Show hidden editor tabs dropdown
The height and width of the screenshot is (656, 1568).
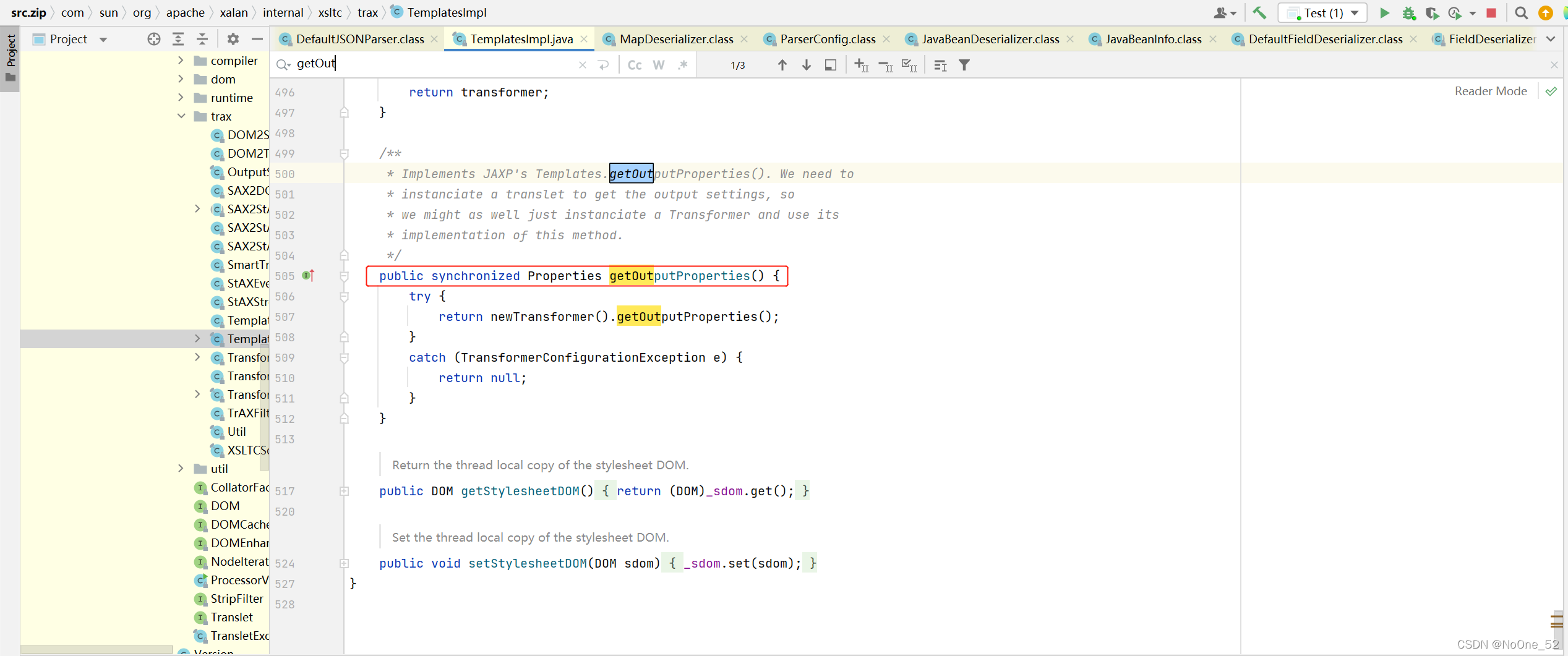pos(1551,39)
